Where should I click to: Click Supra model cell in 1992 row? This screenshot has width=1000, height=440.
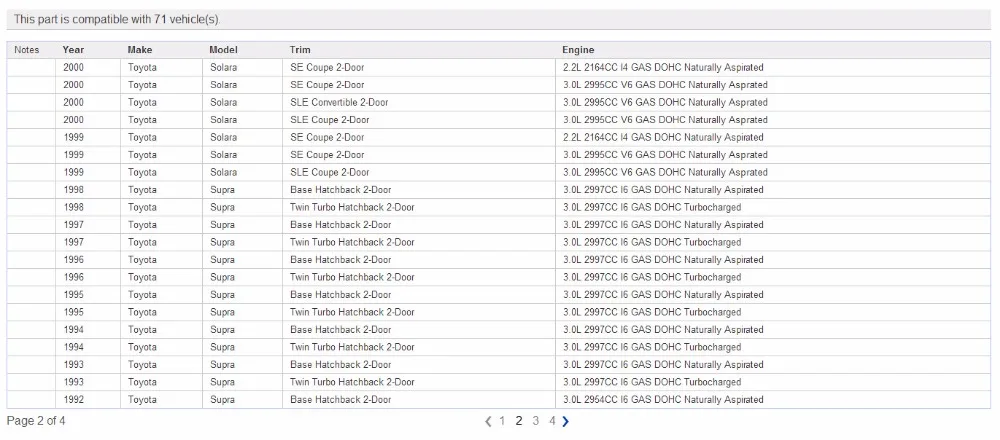242,400
